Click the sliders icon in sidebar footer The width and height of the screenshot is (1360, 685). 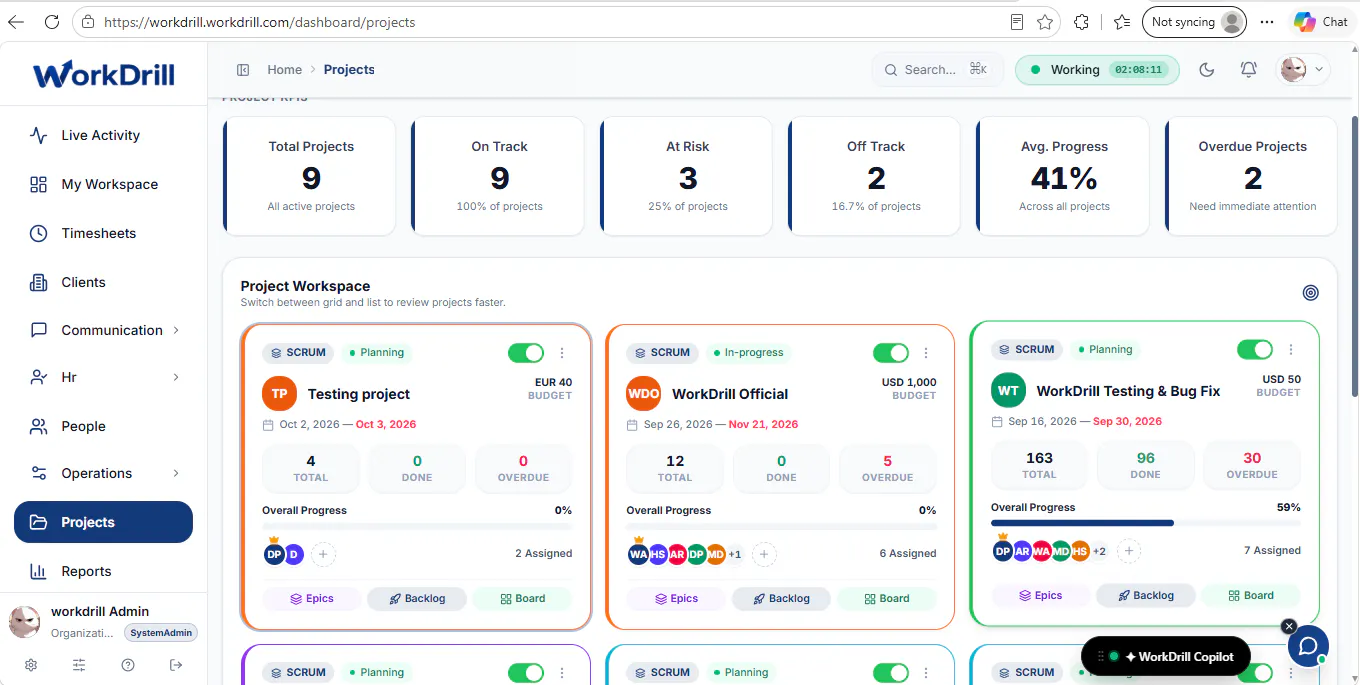(x=79, y=665)
